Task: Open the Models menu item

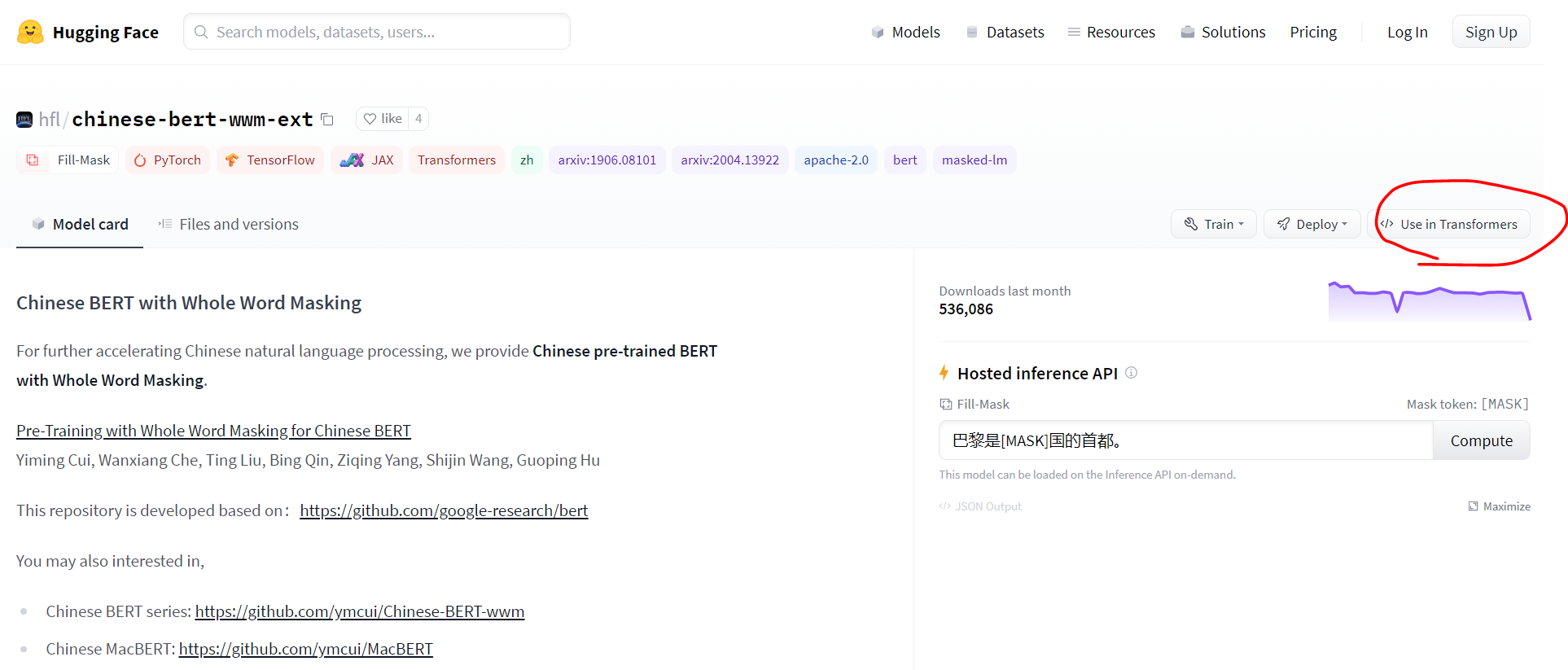Action: pos(905,32)
